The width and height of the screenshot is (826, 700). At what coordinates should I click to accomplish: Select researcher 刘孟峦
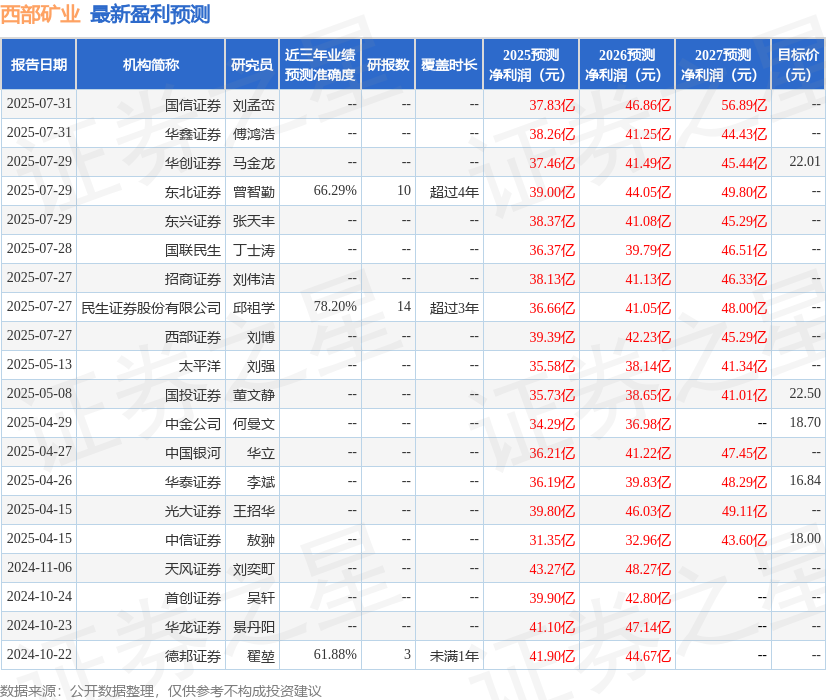coord(254,105)
